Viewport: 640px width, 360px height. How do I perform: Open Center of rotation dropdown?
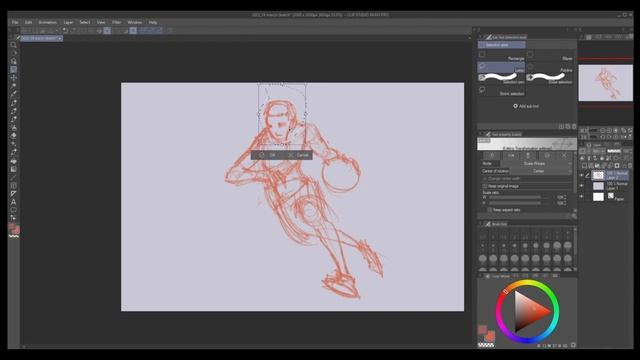[540, 171]
